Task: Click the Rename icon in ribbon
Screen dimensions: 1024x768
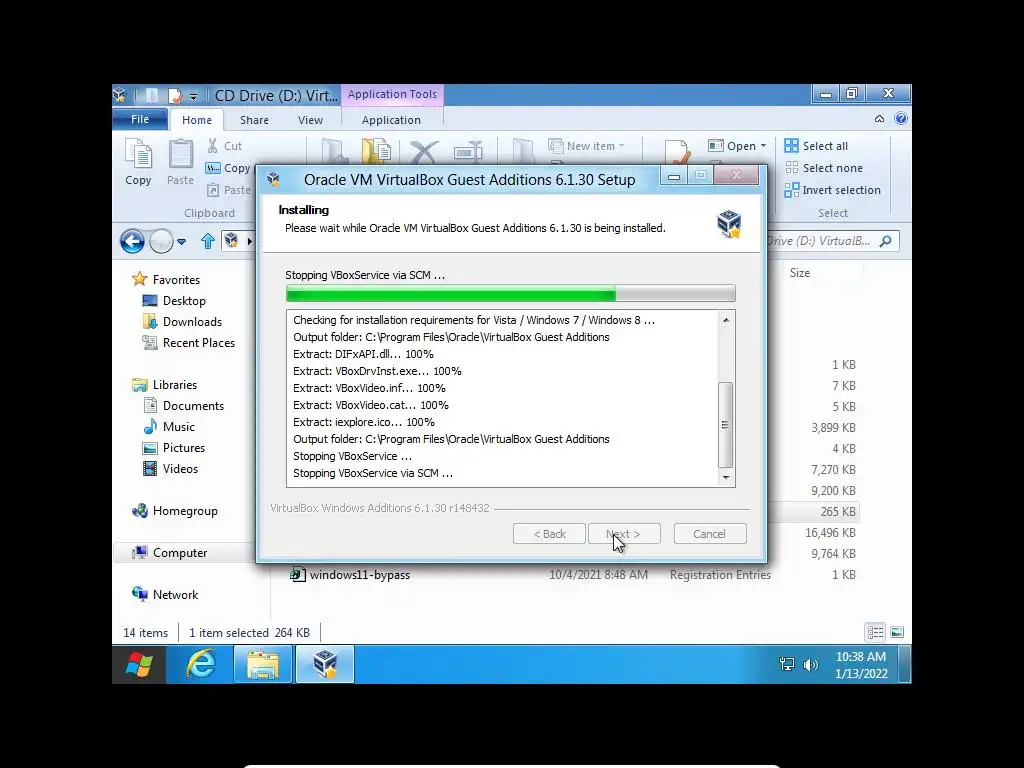Action: pos(468,153)
